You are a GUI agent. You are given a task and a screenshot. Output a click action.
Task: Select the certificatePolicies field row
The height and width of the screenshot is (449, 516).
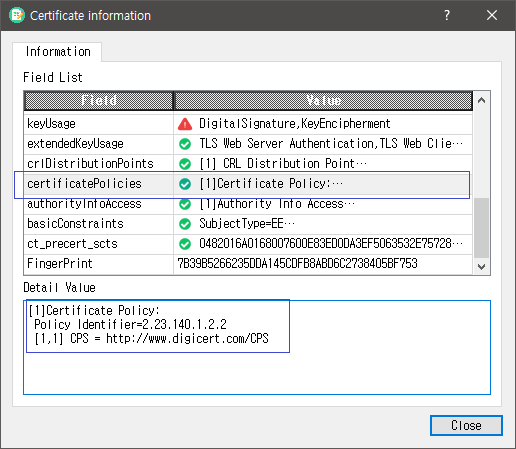(248, 184)
